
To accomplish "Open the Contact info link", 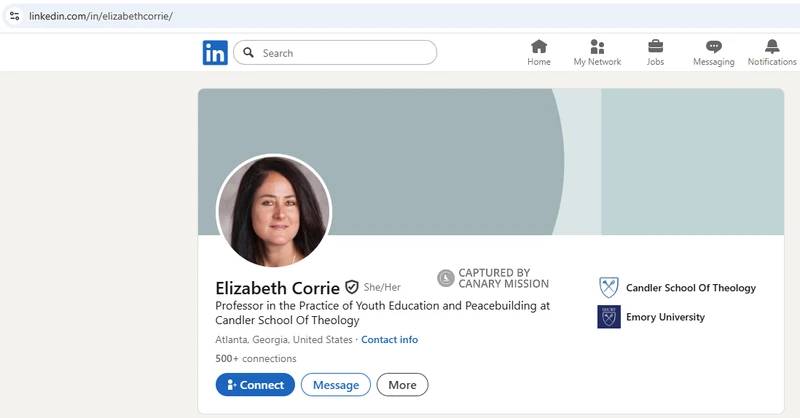I will point(389,339).
